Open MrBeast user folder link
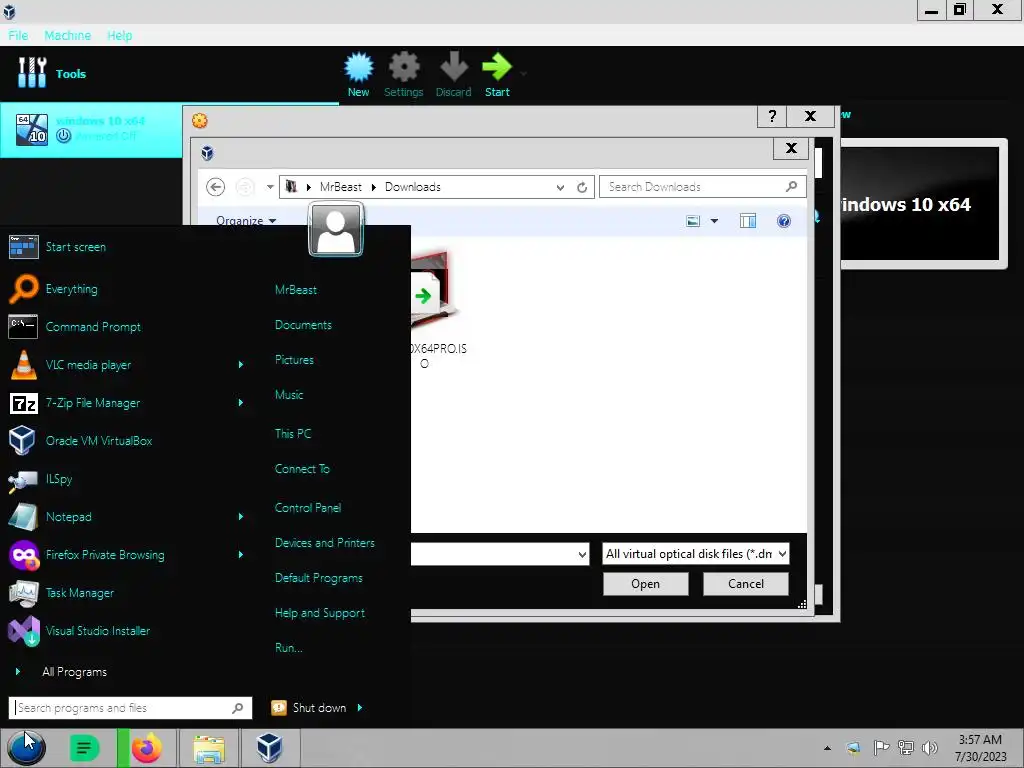This screenshot has width=1024, height=768. (296, 289)
